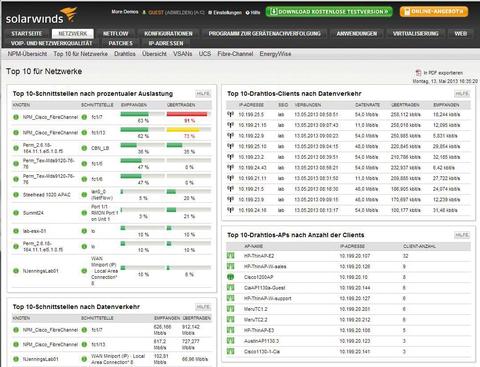Click the access point icon for Cisco1130-1-Cle
The width and height of the screenshot is (480, 367).
[230, 352]
